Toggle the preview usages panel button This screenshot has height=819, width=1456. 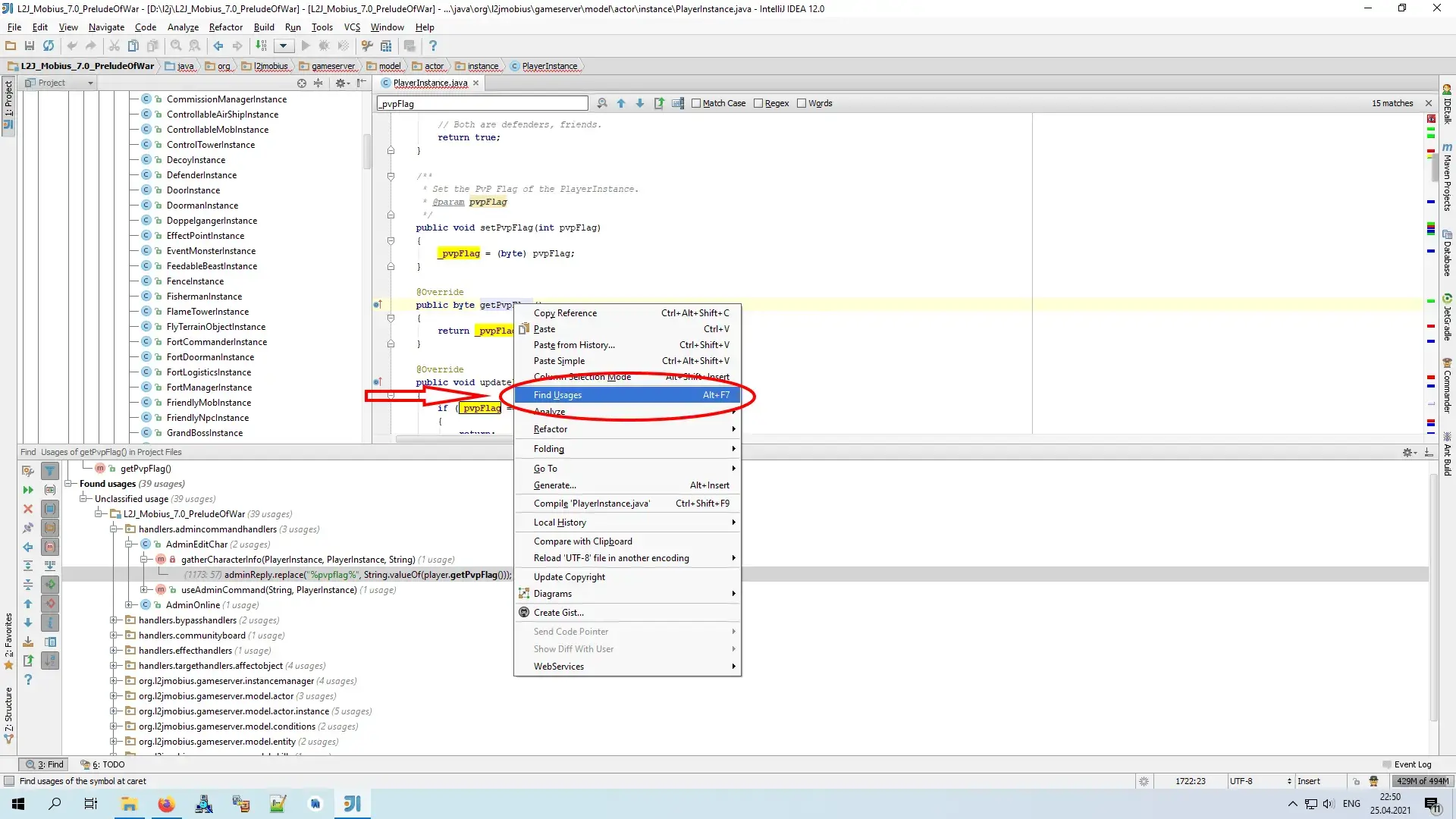coord(50,642)
